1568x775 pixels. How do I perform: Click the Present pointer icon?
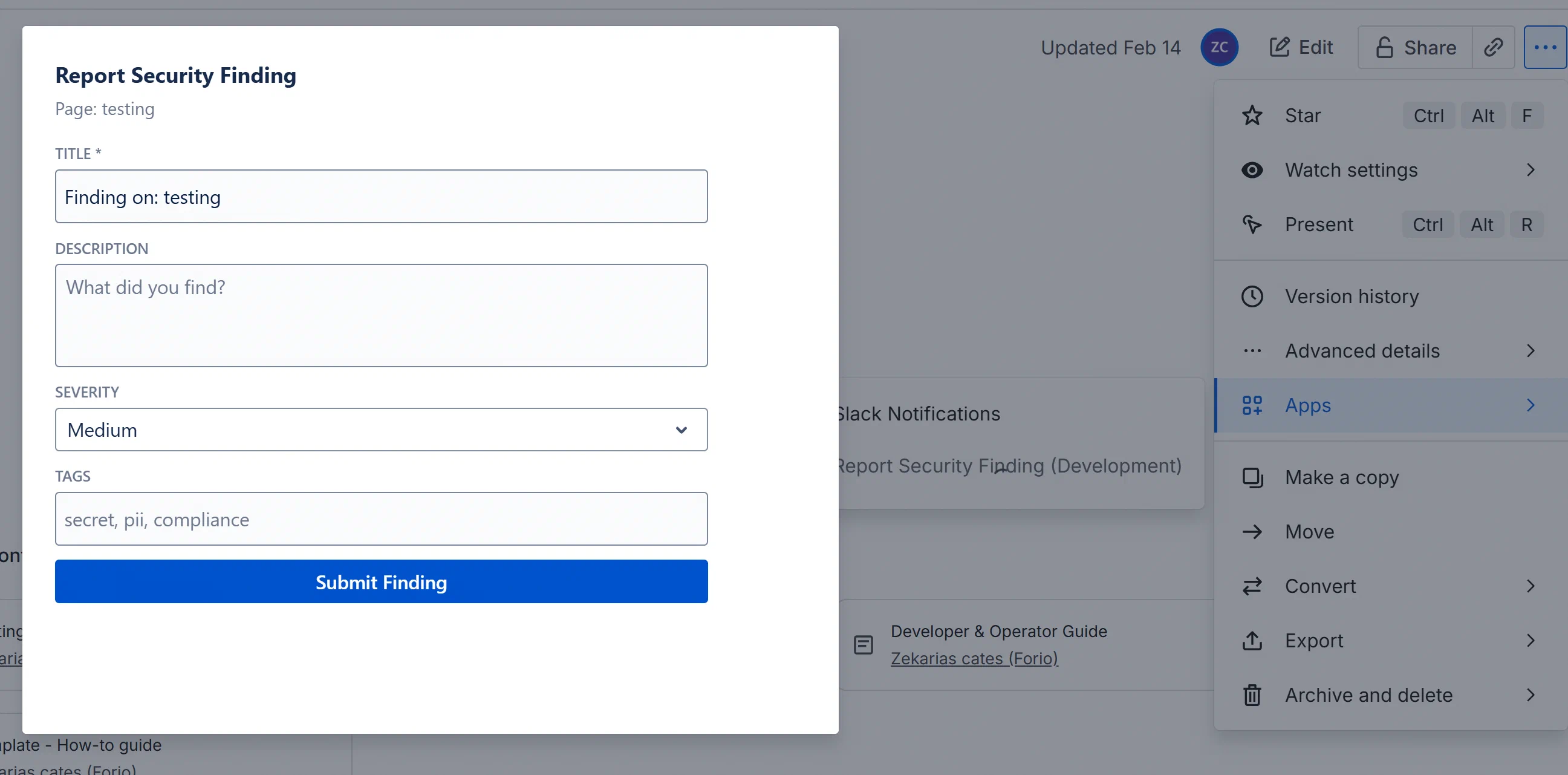1252,224
